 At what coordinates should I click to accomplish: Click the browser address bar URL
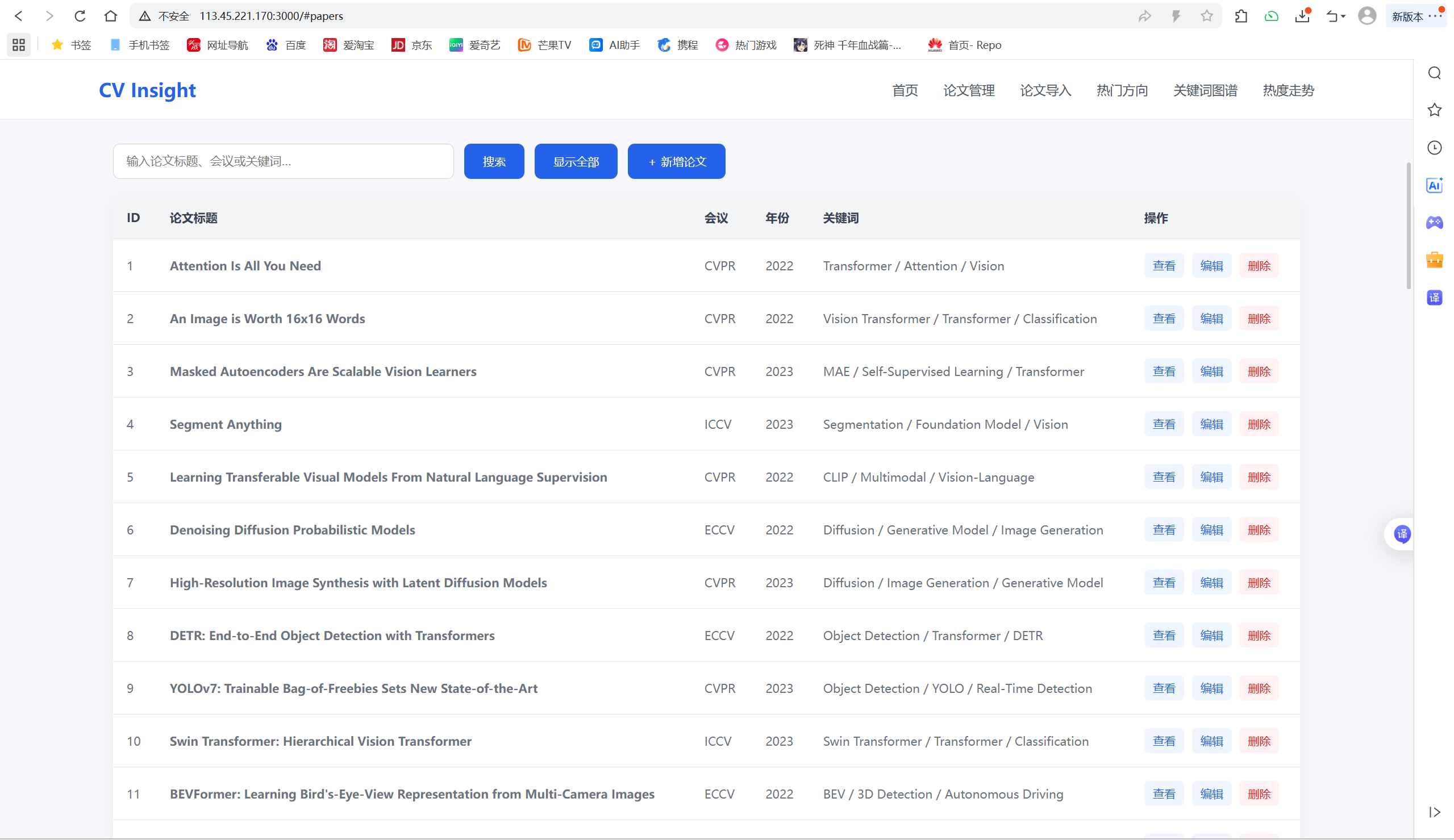pos(271,16)
